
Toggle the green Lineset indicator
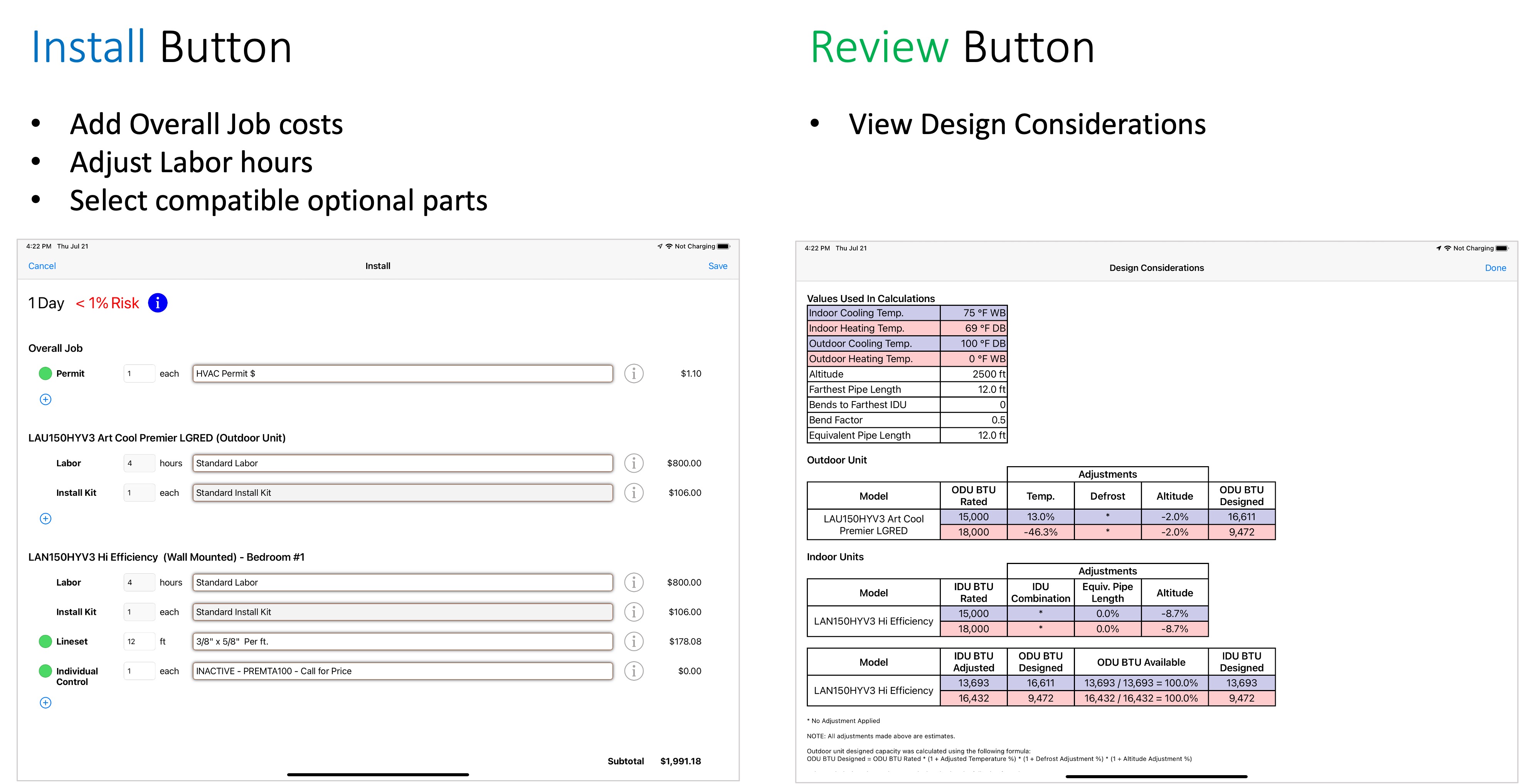45,641
